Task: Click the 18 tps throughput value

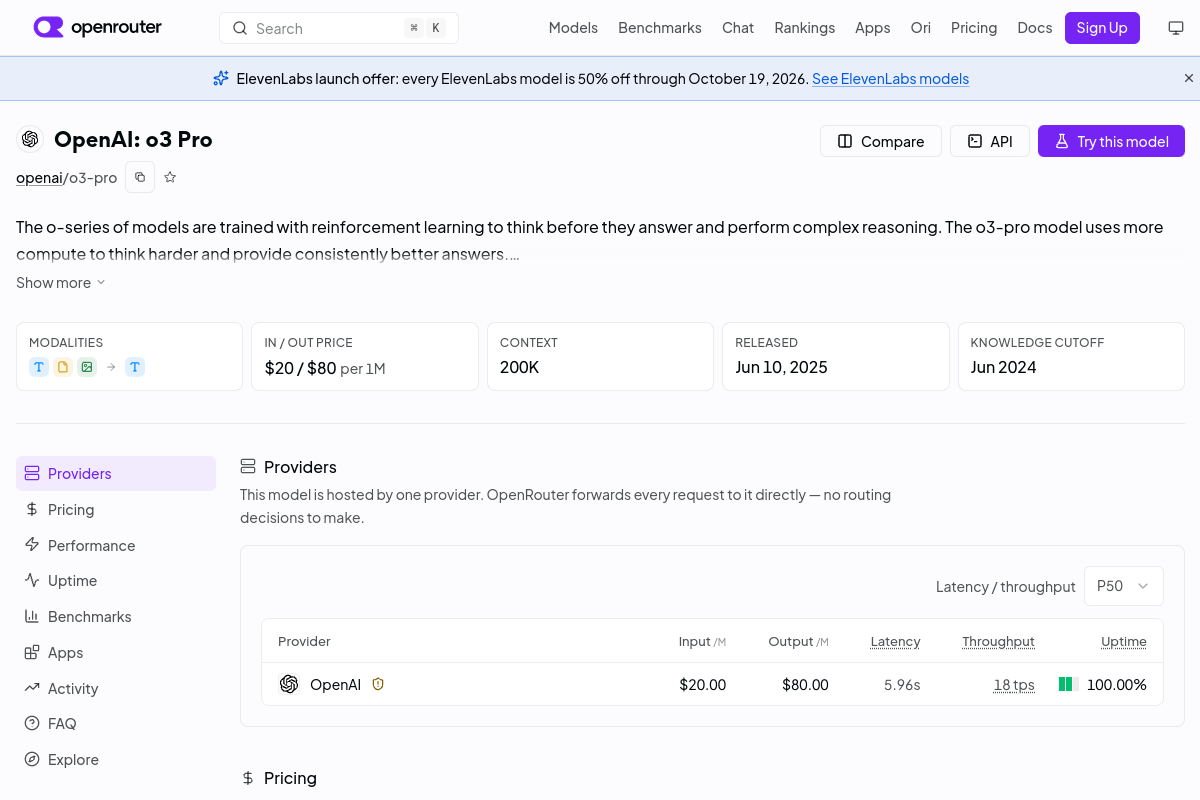Action: [x=1014, y=685]
